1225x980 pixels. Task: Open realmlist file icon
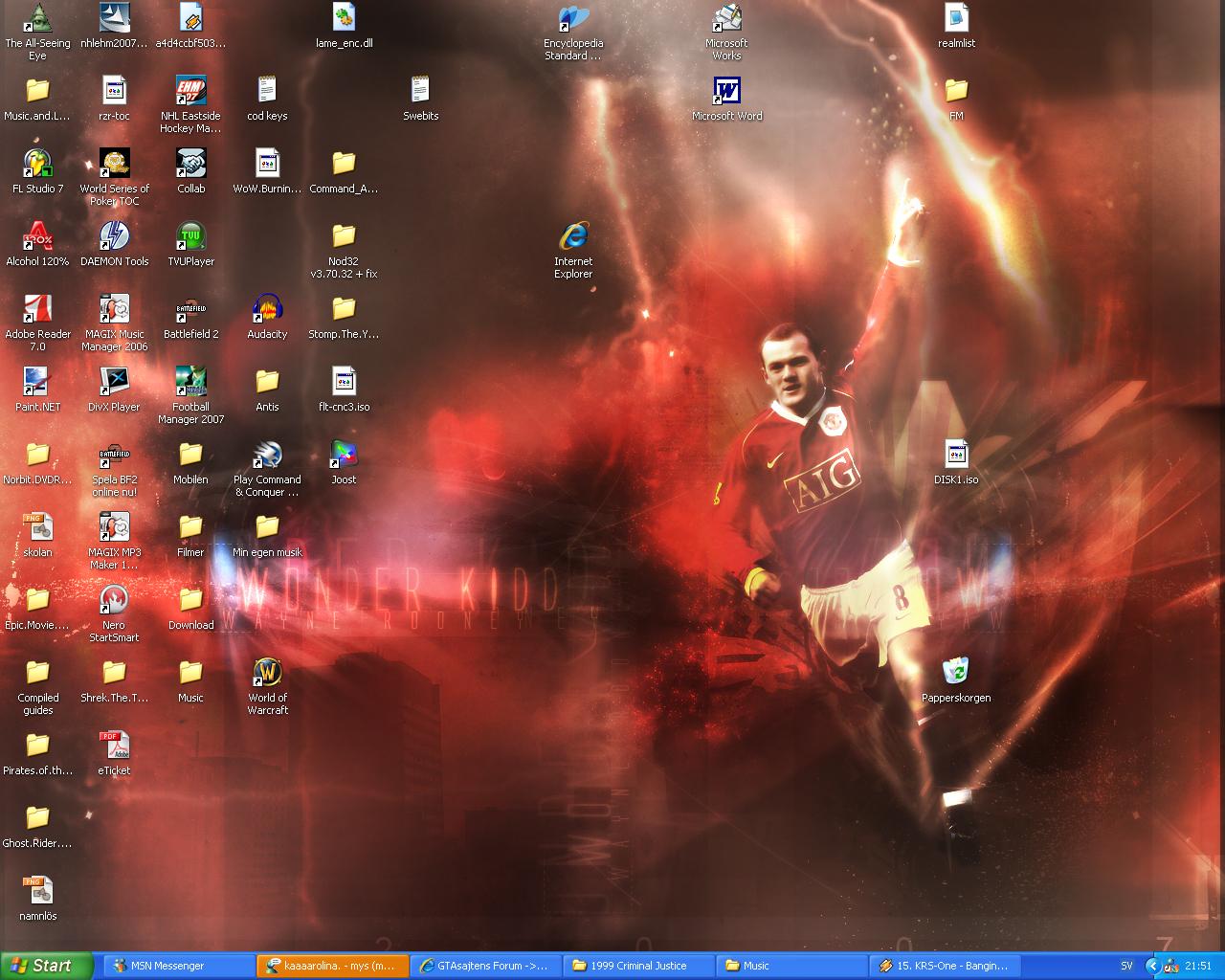click(x=956, y=19)
